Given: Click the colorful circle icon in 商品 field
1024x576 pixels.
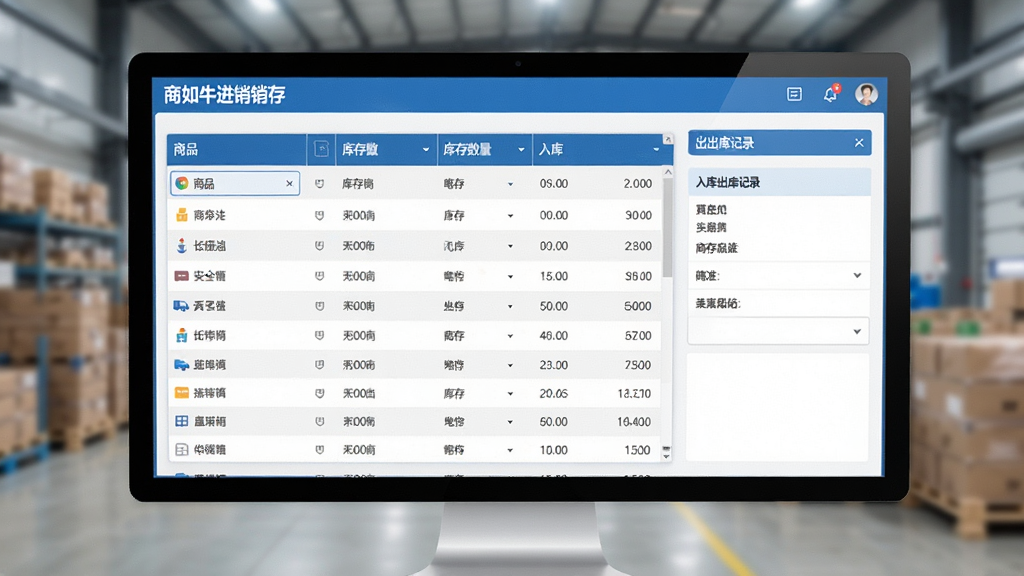Looking at the screenshot, I should [x=182, y=184].
